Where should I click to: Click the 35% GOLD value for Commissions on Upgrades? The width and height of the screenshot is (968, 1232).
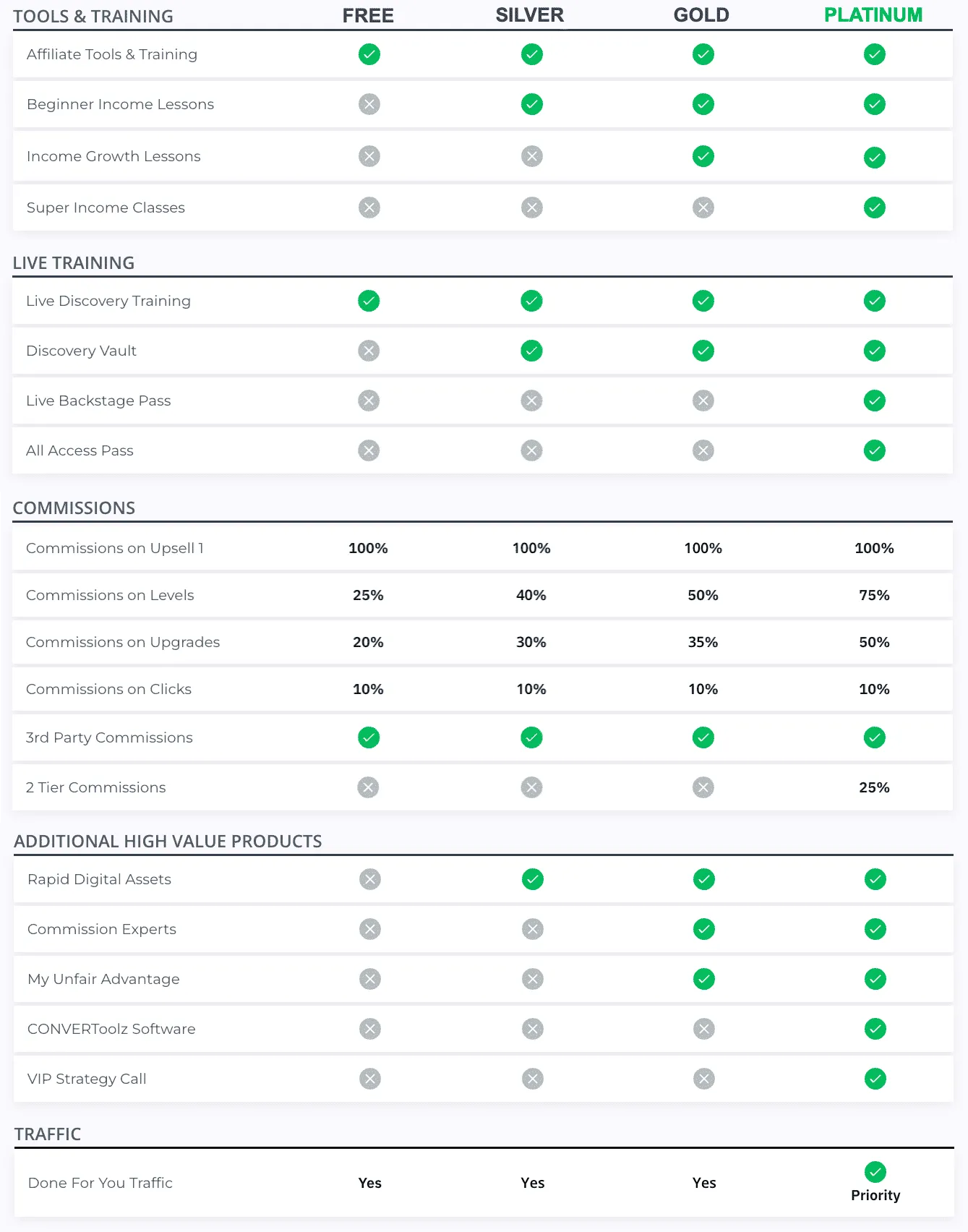pyautogui.click(x=703, y=642)
